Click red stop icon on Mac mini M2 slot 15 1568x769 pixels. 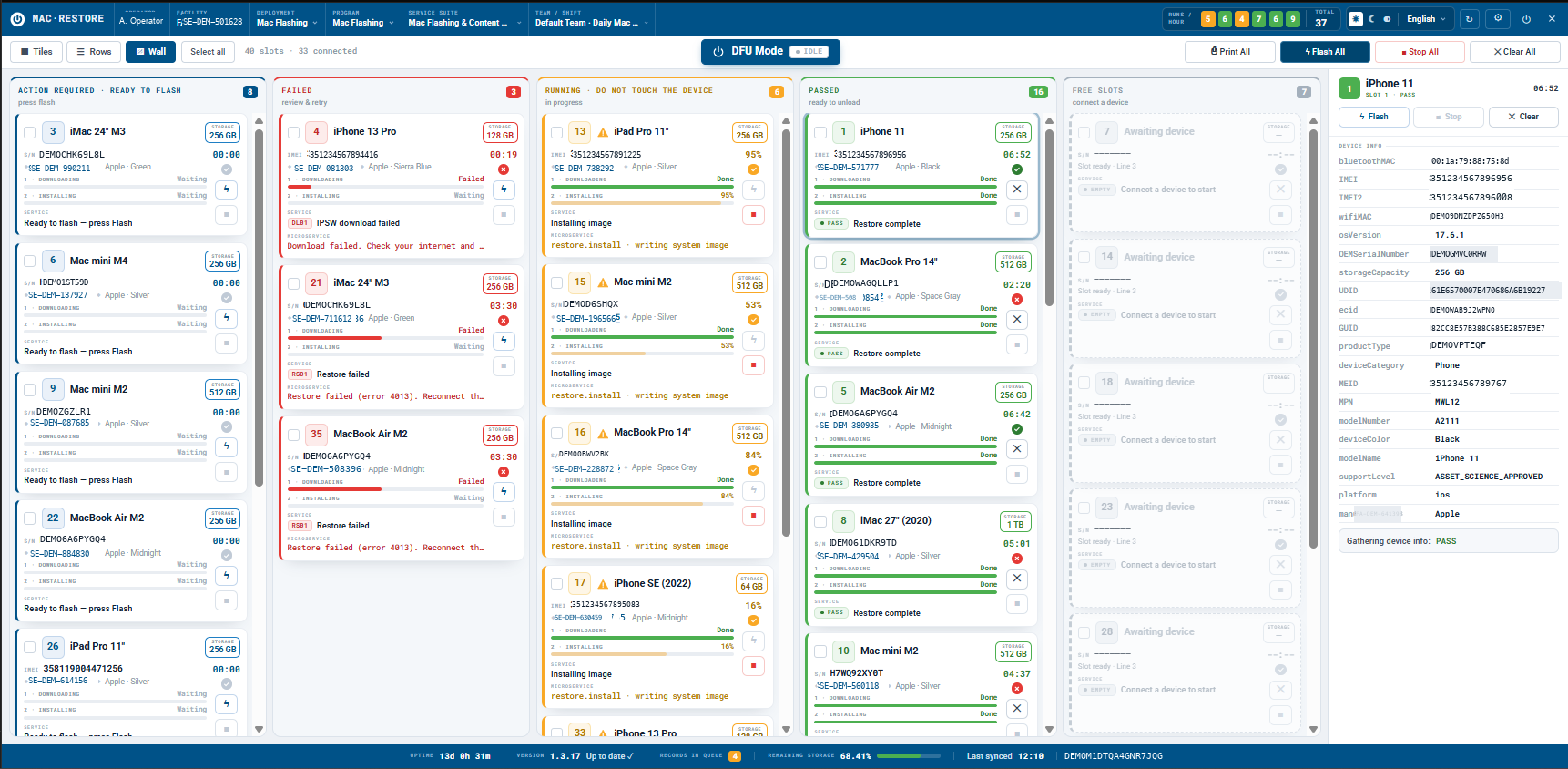click(753, 365)
